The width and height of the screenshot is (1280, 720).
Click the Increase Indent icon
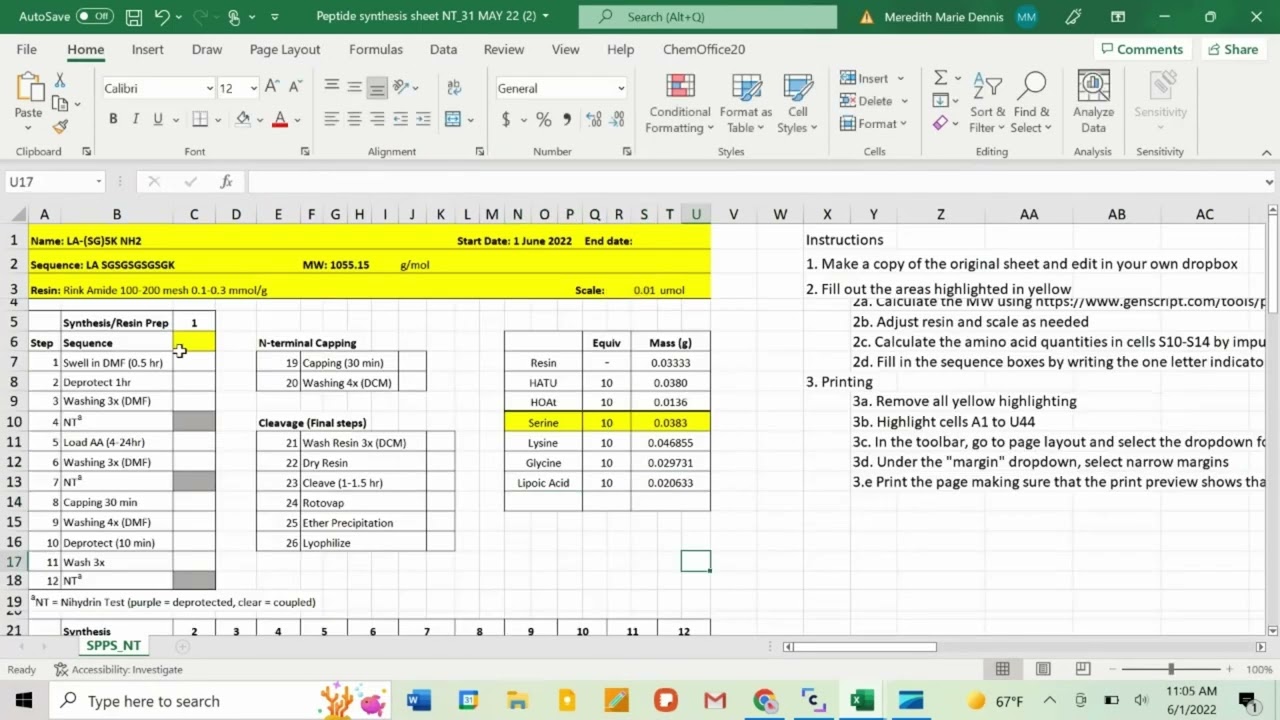tap(423, 119)
